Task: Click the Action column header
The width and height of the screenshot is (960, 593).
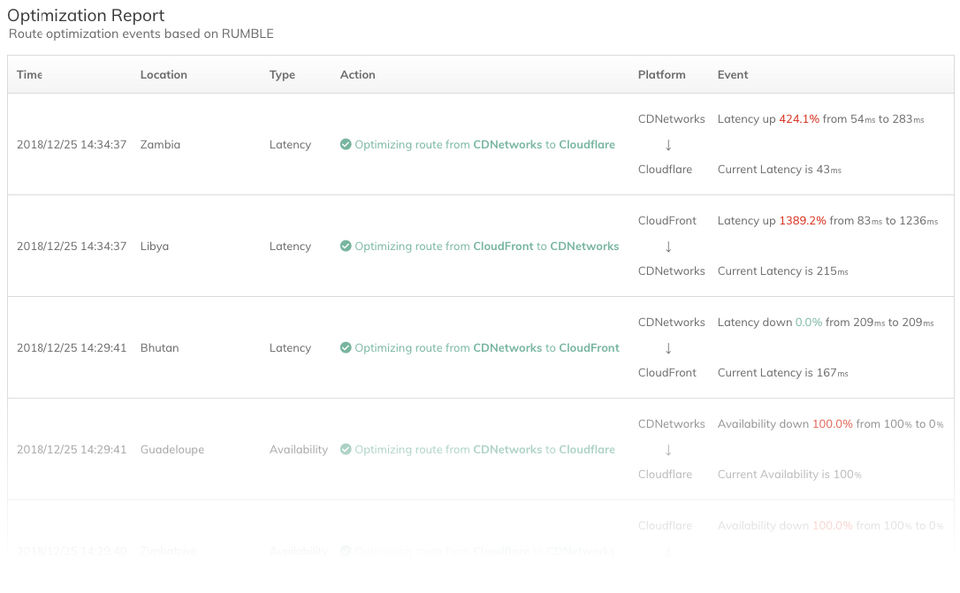Action: coord(358,75)
